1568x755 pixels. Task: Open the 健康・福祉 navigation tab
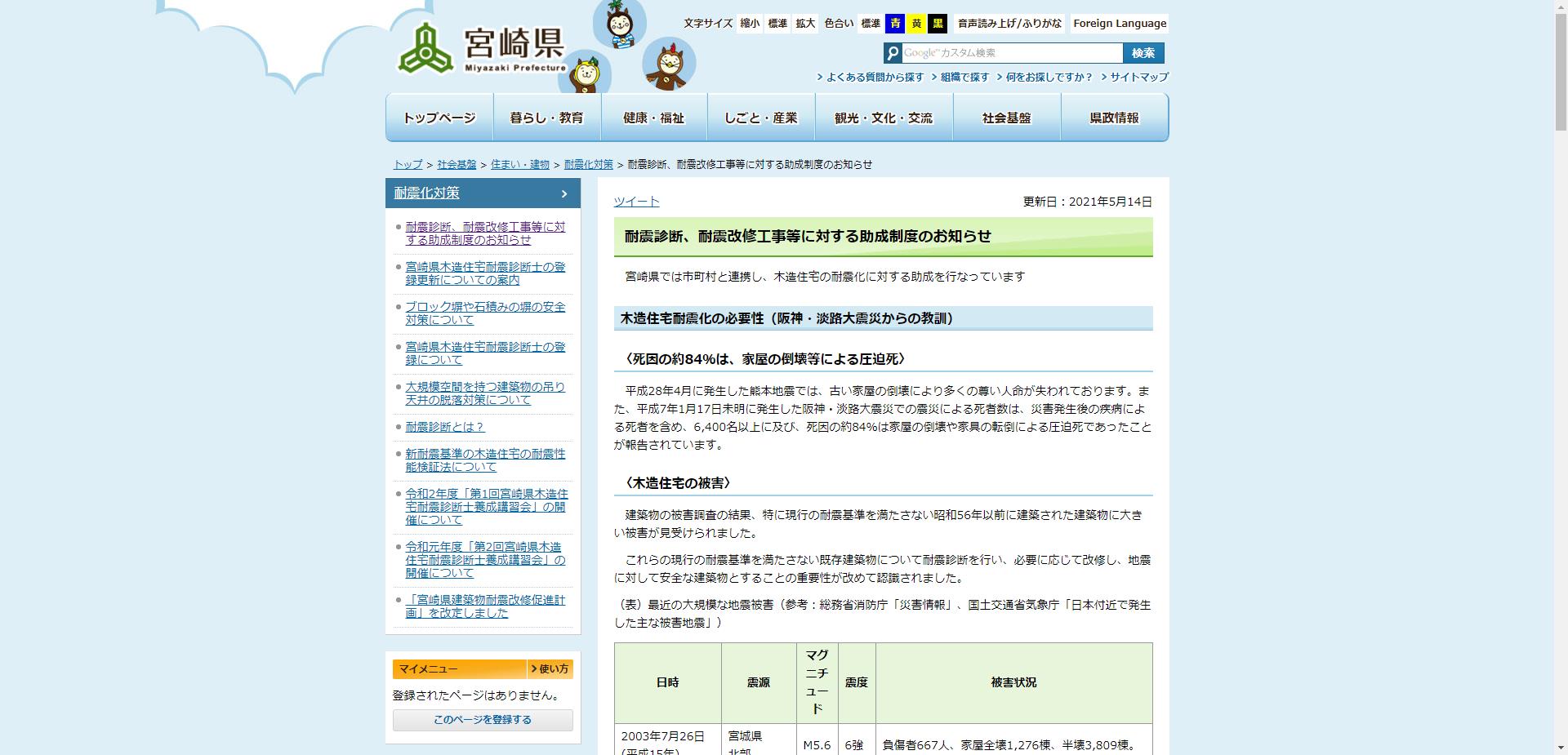653,117
